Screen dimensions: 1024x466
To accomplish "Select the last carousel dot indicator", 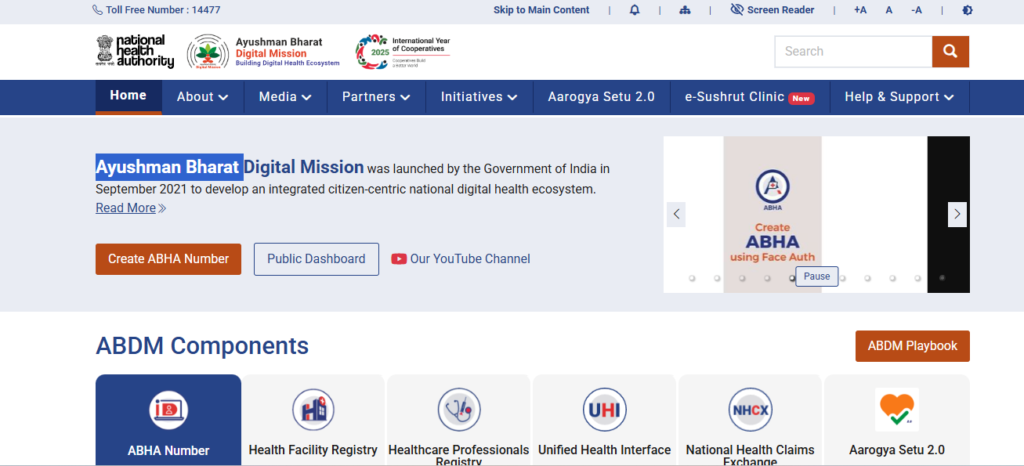I will coord(942,278).
